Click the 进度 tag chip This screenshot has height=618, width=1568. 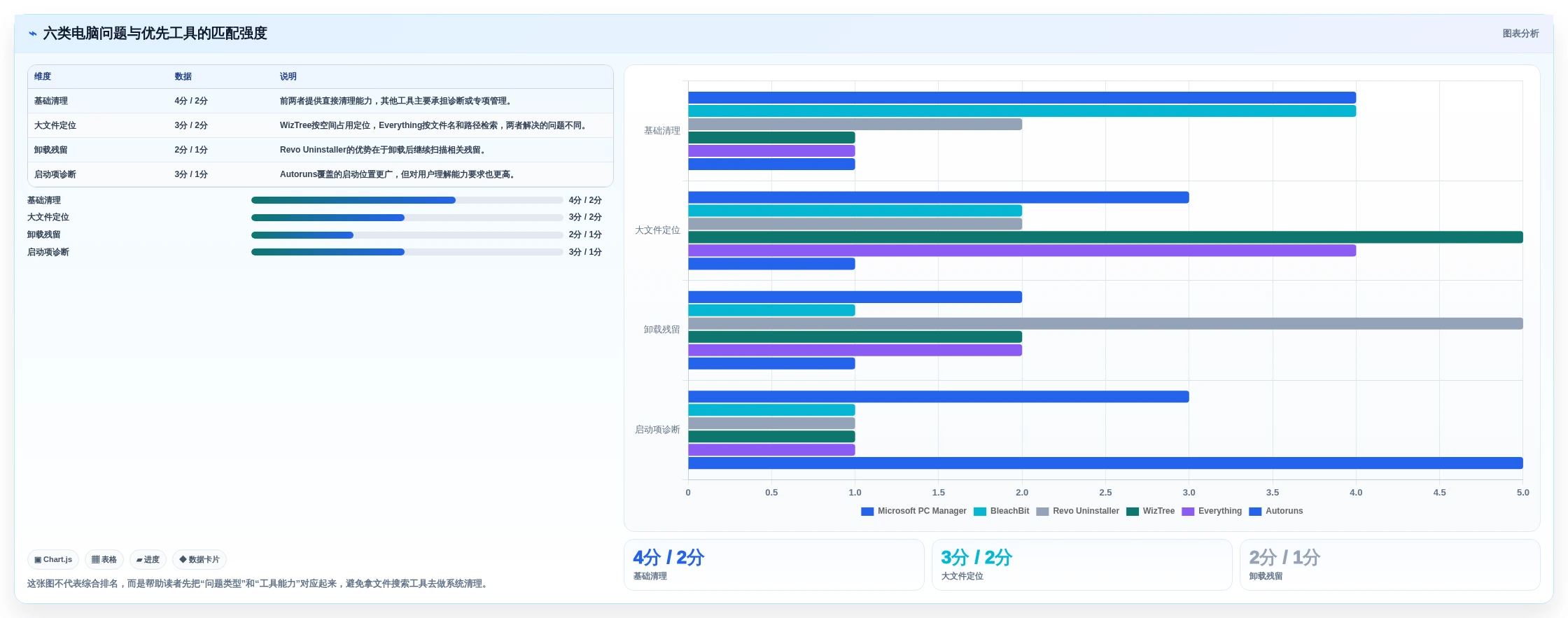coord(148,560)
